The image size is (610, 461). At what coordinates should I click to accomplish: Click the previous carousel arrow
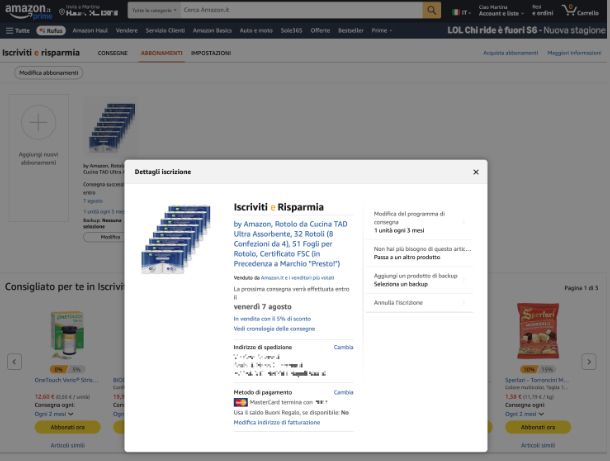coord(14,362)
